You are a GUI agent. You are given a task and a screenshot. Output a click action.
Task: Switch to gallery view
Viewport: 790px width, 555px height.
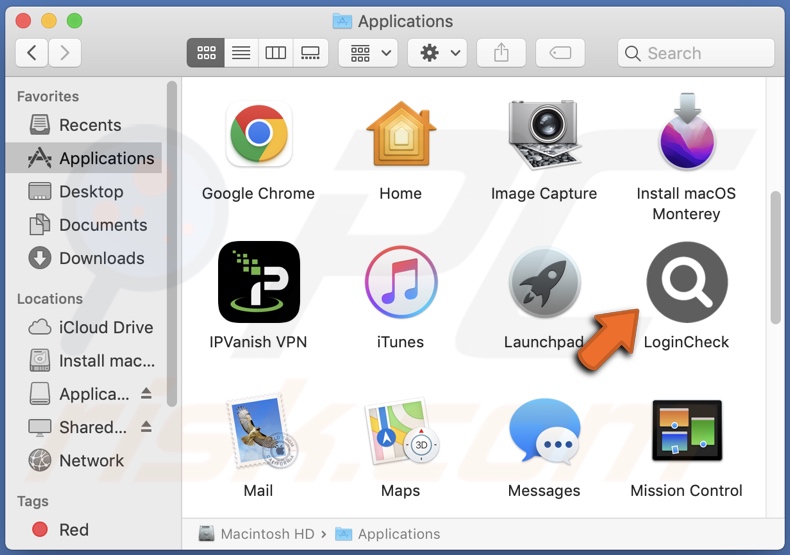point(310,52)
